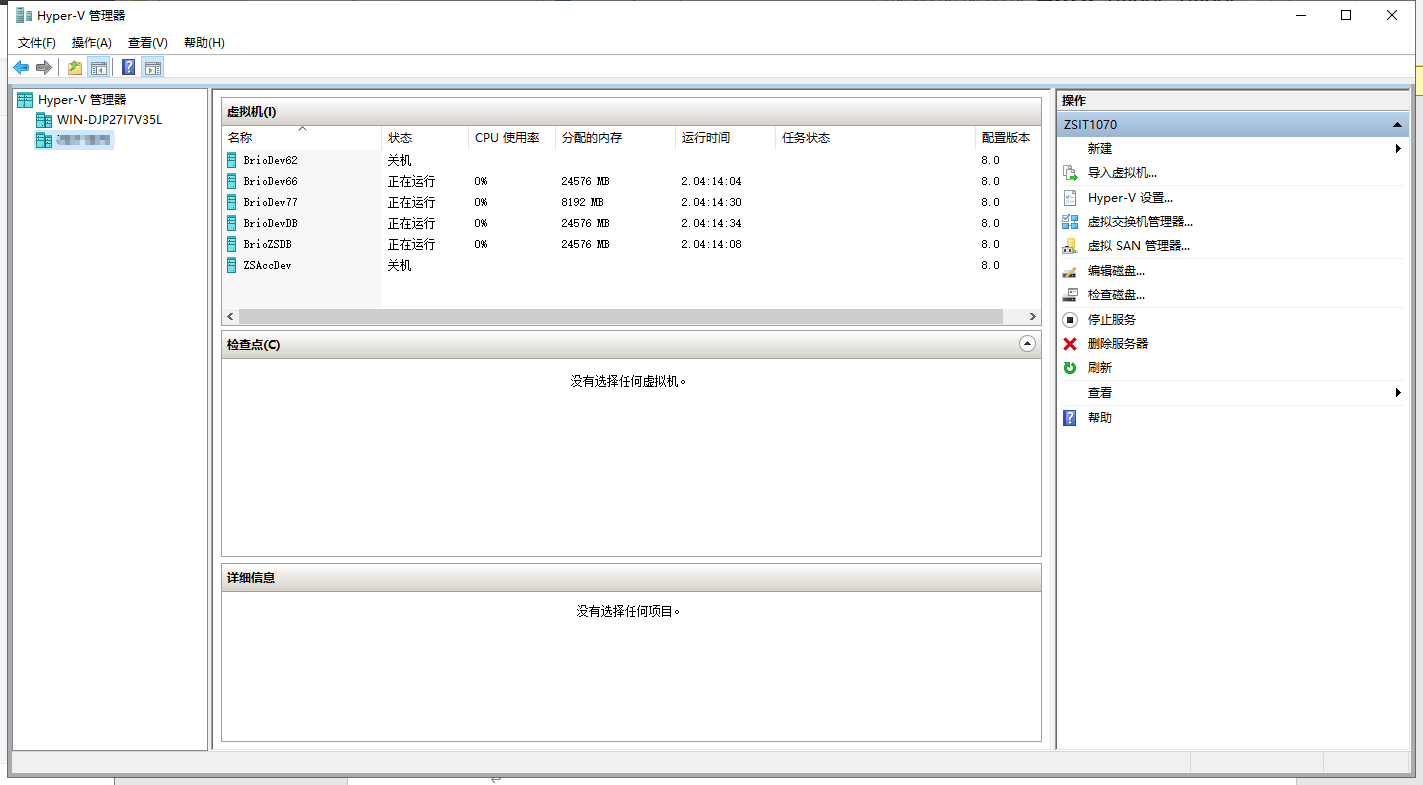Select the WIN-DJP27I7V35L tree node

coord(109,120)
